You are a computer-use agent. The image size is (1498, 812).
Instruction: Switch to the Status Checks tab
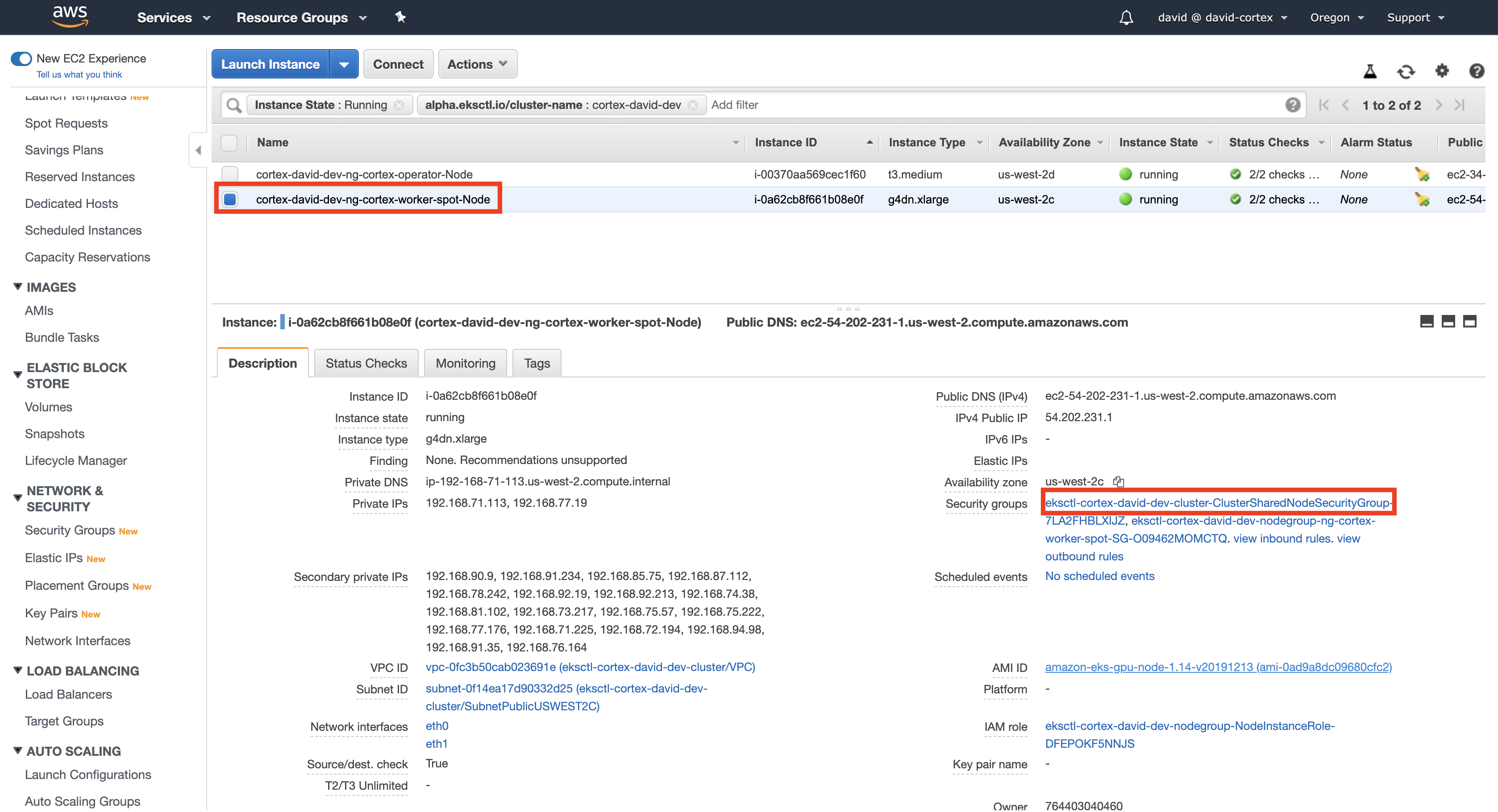pos(366,363)
